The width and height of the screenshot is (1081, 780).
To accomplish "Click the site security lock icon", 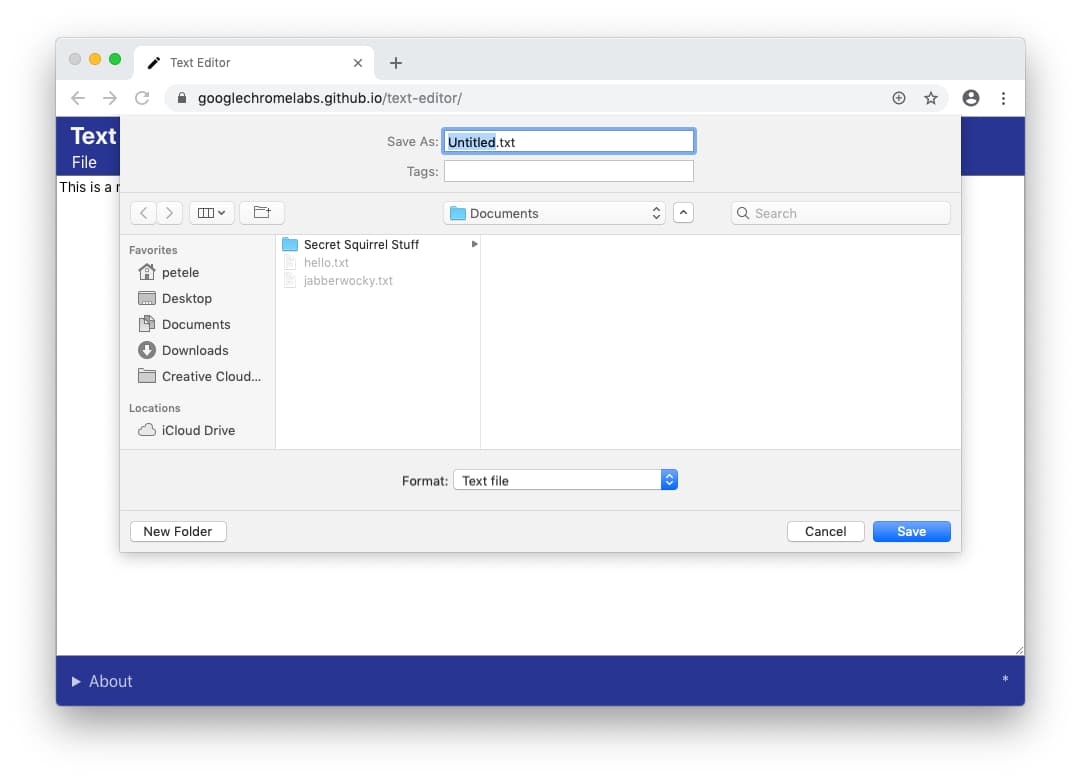I will tap(181, 98).
